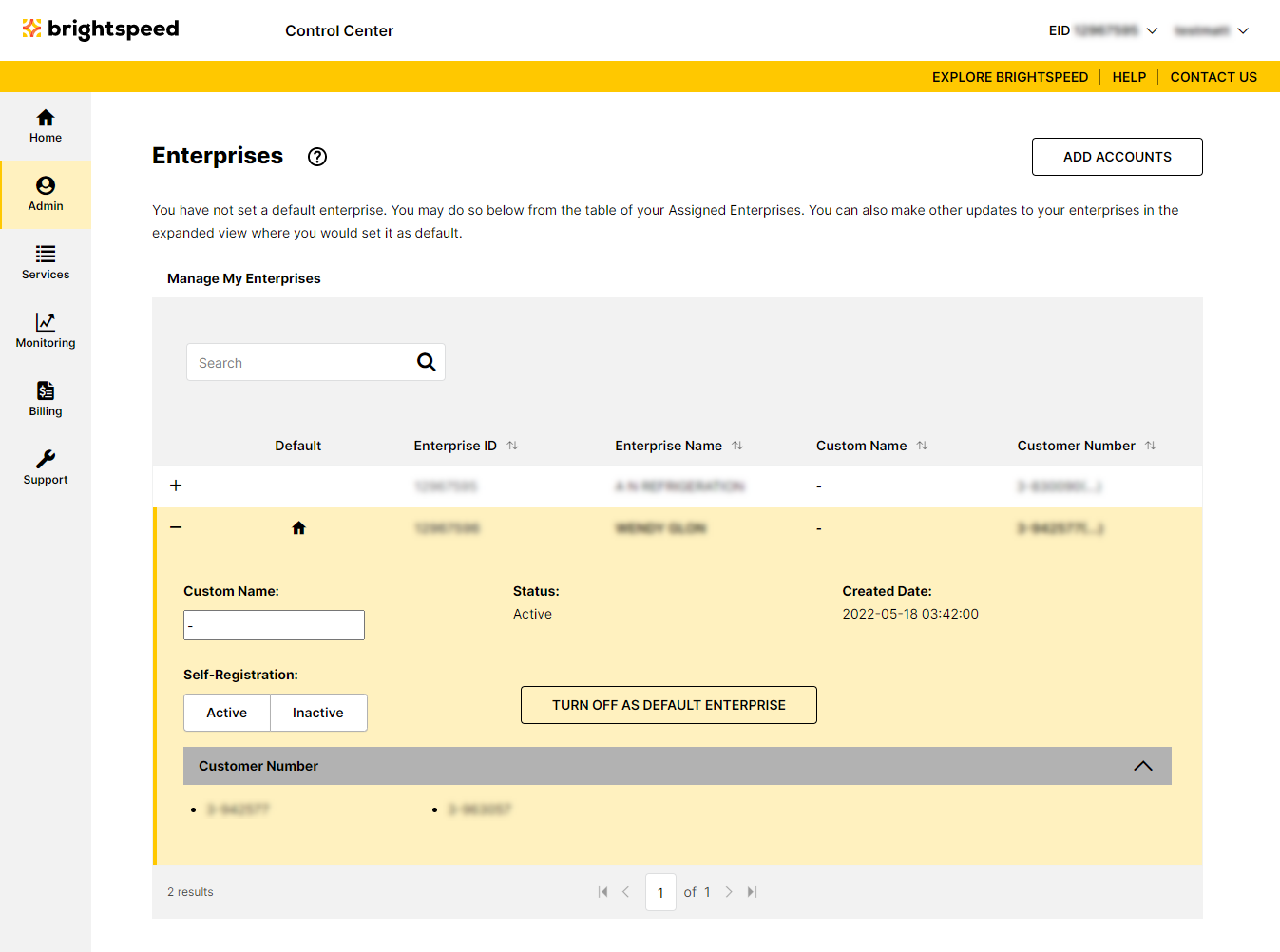Click the Add Accounts button
Image resolution: width=1280 pixels, height=952 pixels.
click(1118, 157)
